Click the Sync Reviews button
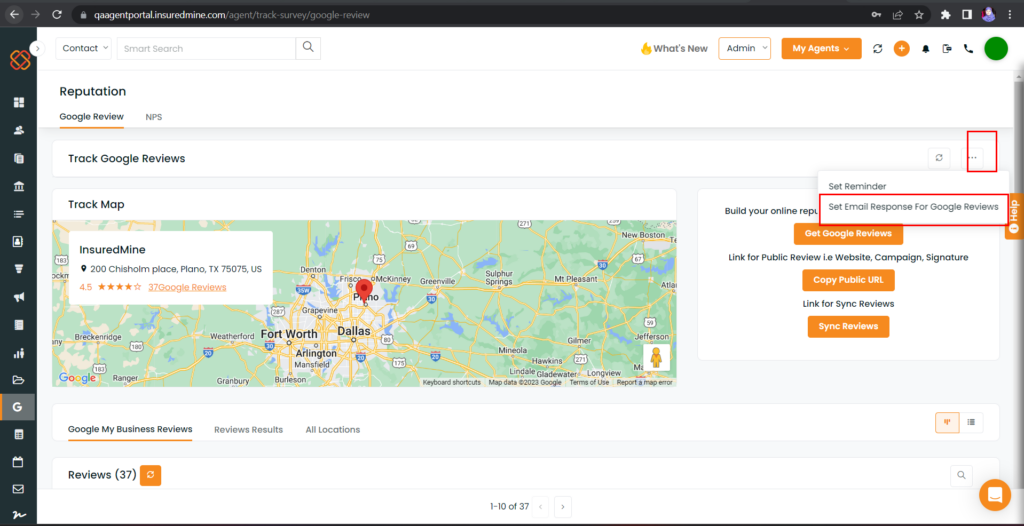The height and width of the screenshot is (526, 1024). tap(848, 326)
